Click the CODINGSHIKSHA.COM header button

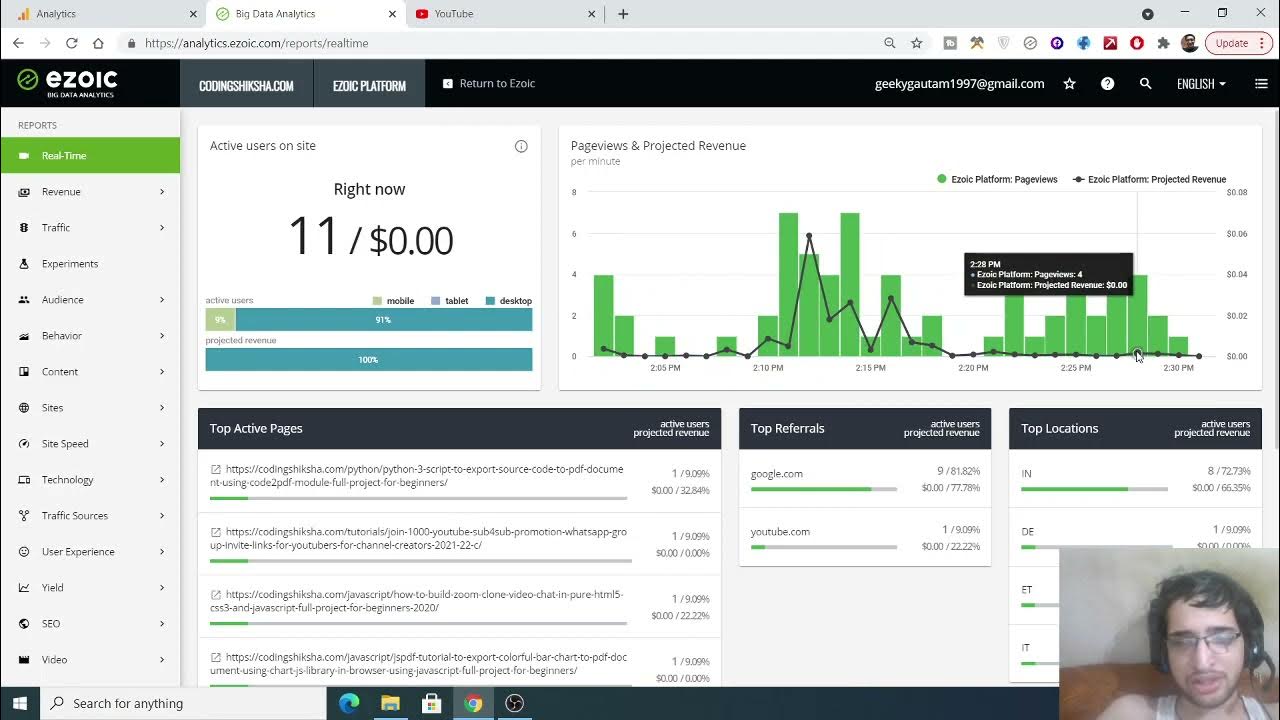(246, 85)
